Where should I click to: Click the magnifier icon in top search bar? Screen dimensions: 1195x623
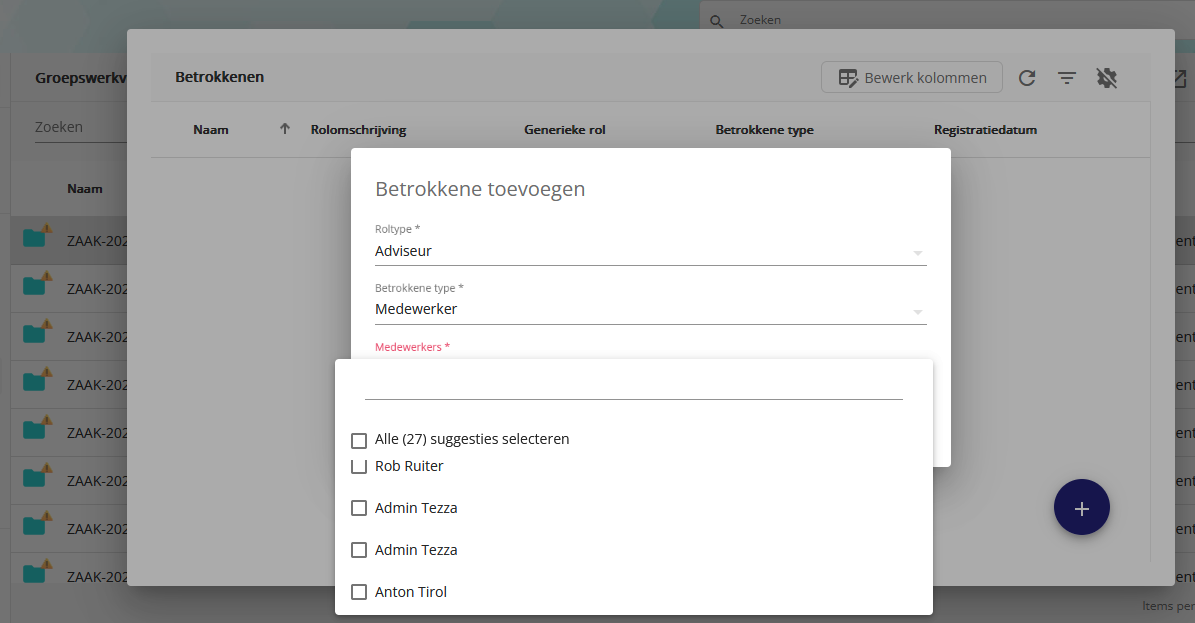[x=716, y=21]
